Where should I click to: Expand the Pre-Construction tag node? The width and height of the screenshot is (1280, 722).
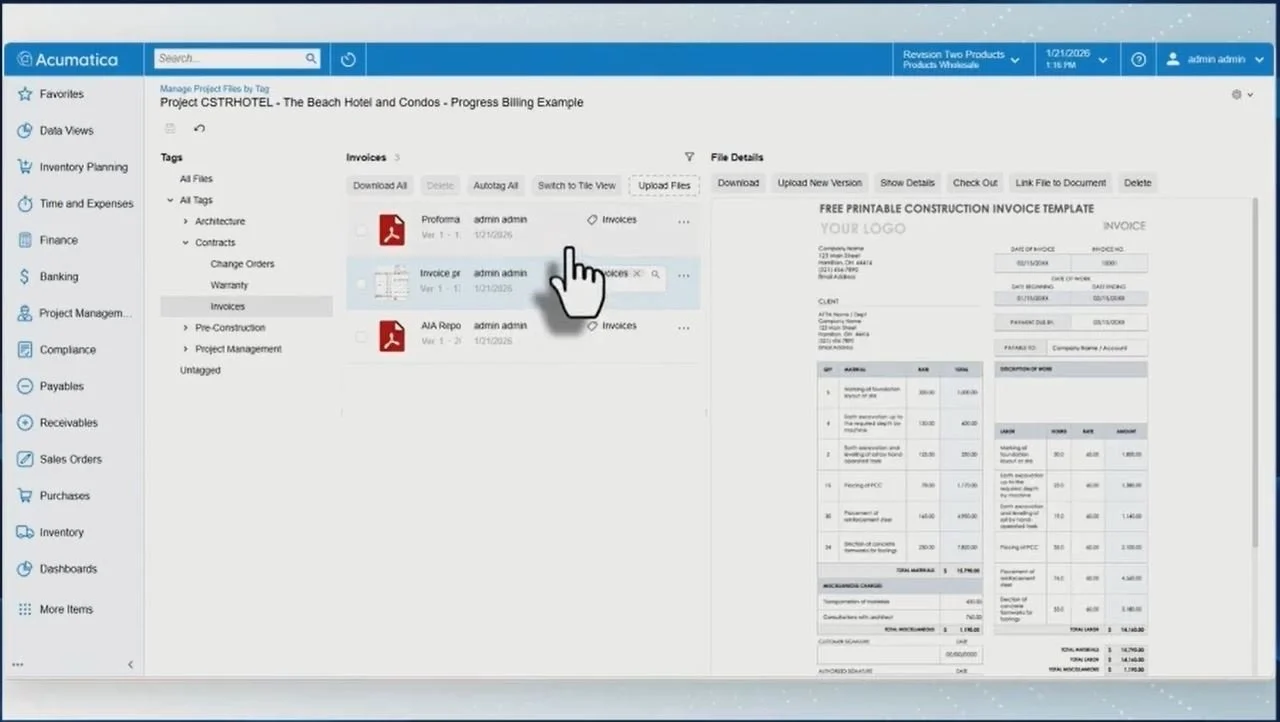[x=184, y=327]
